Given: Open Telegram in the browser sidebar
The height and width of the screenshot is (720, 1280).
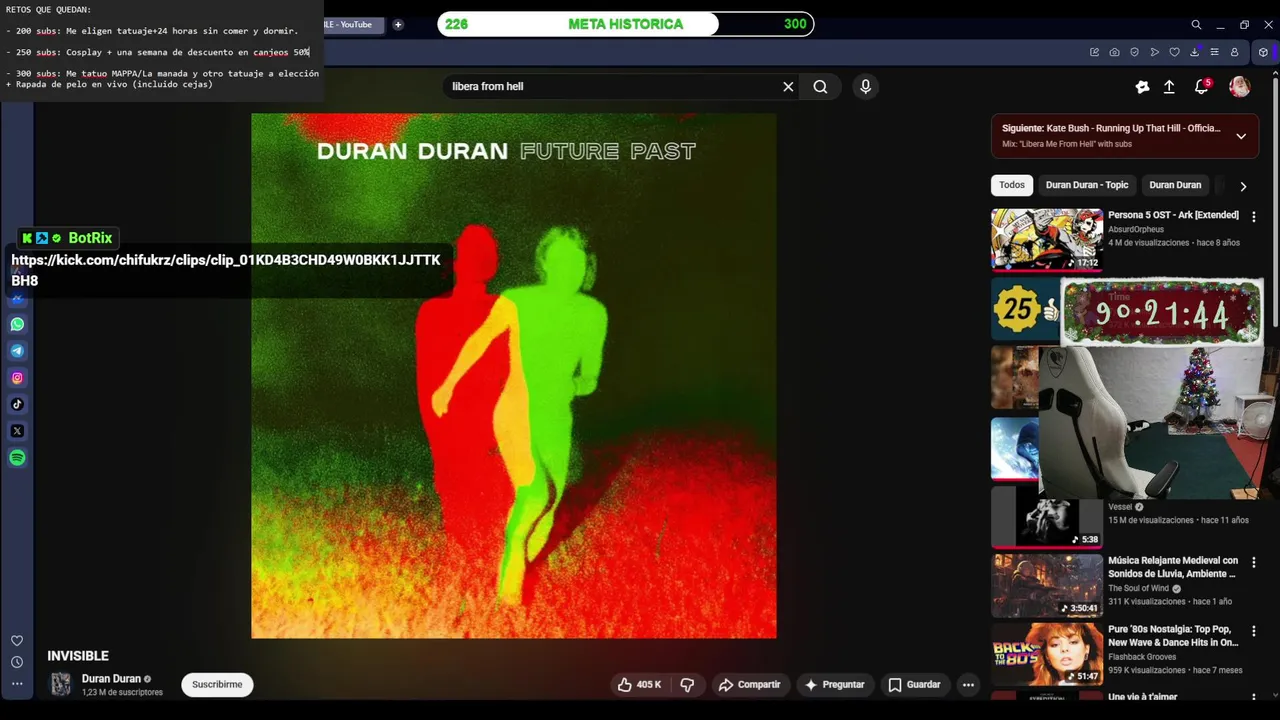Looking at the screenshot, I should (17, 351).
